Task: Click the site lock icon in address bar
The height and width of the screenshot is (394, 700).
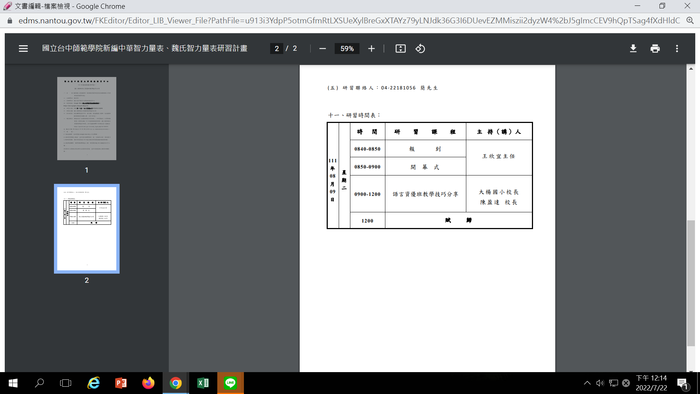Action: 10,21
